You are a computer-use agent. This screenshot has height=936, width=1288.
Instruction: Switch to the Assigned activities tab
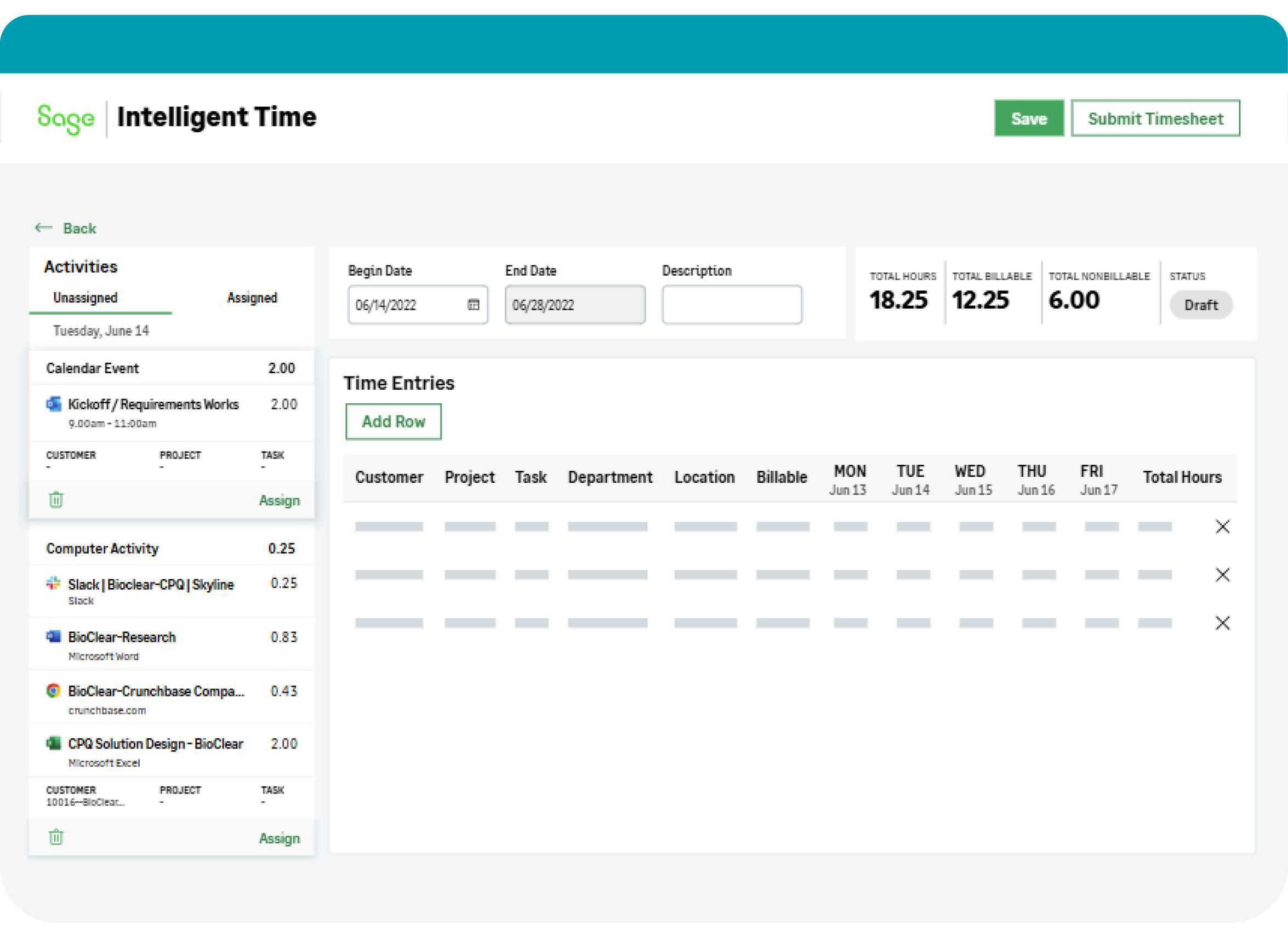click(x=252, y=298)
